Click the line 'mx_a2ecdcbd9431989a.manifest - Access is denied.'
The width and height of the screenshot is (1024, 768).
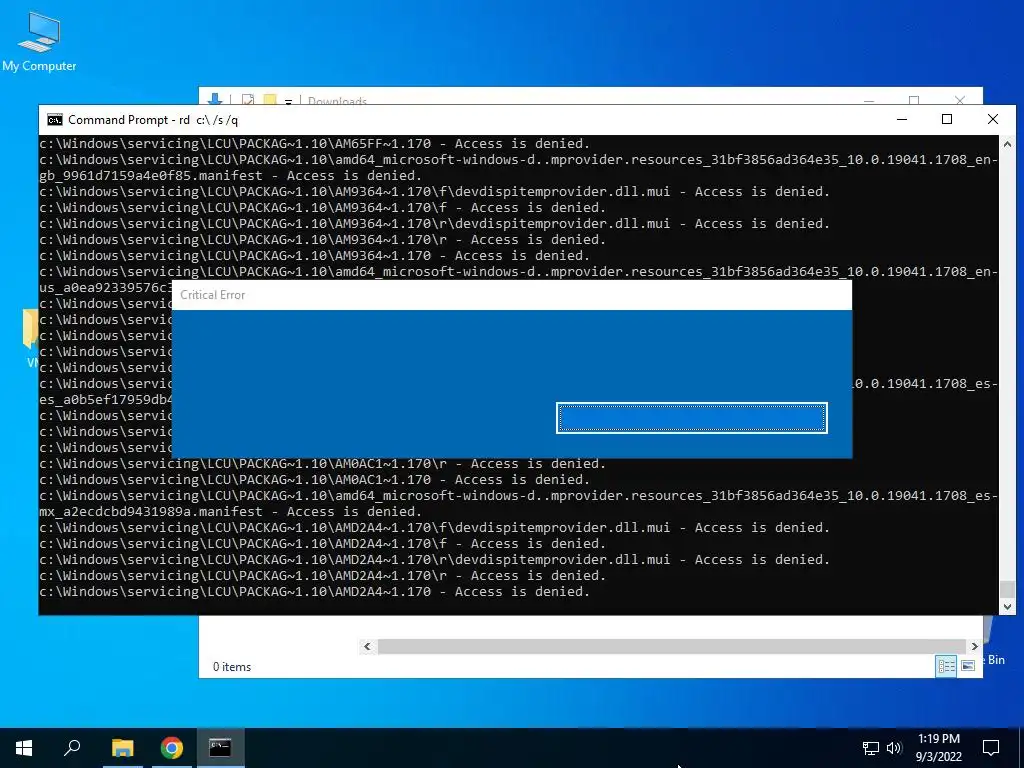tap(231, 512)
